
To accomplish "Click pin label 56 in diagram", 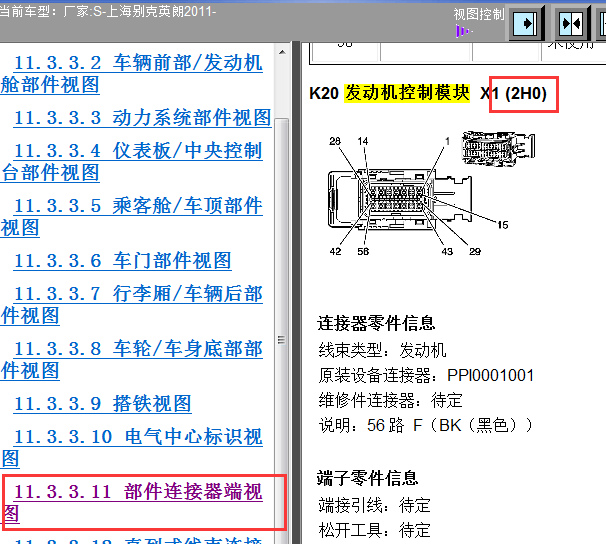I will click(x=363, y=252).
